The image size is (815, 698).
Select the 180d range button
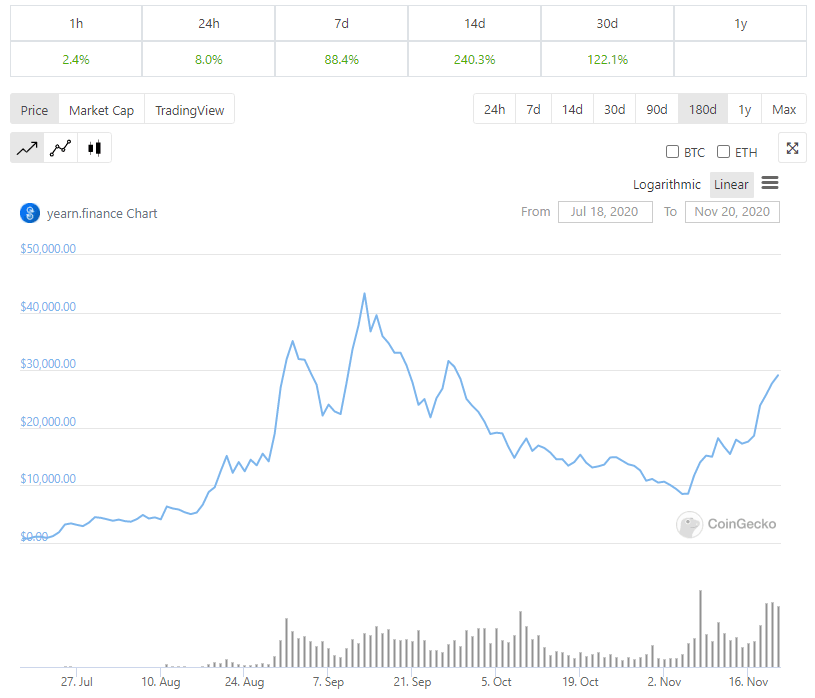(702, 109)
